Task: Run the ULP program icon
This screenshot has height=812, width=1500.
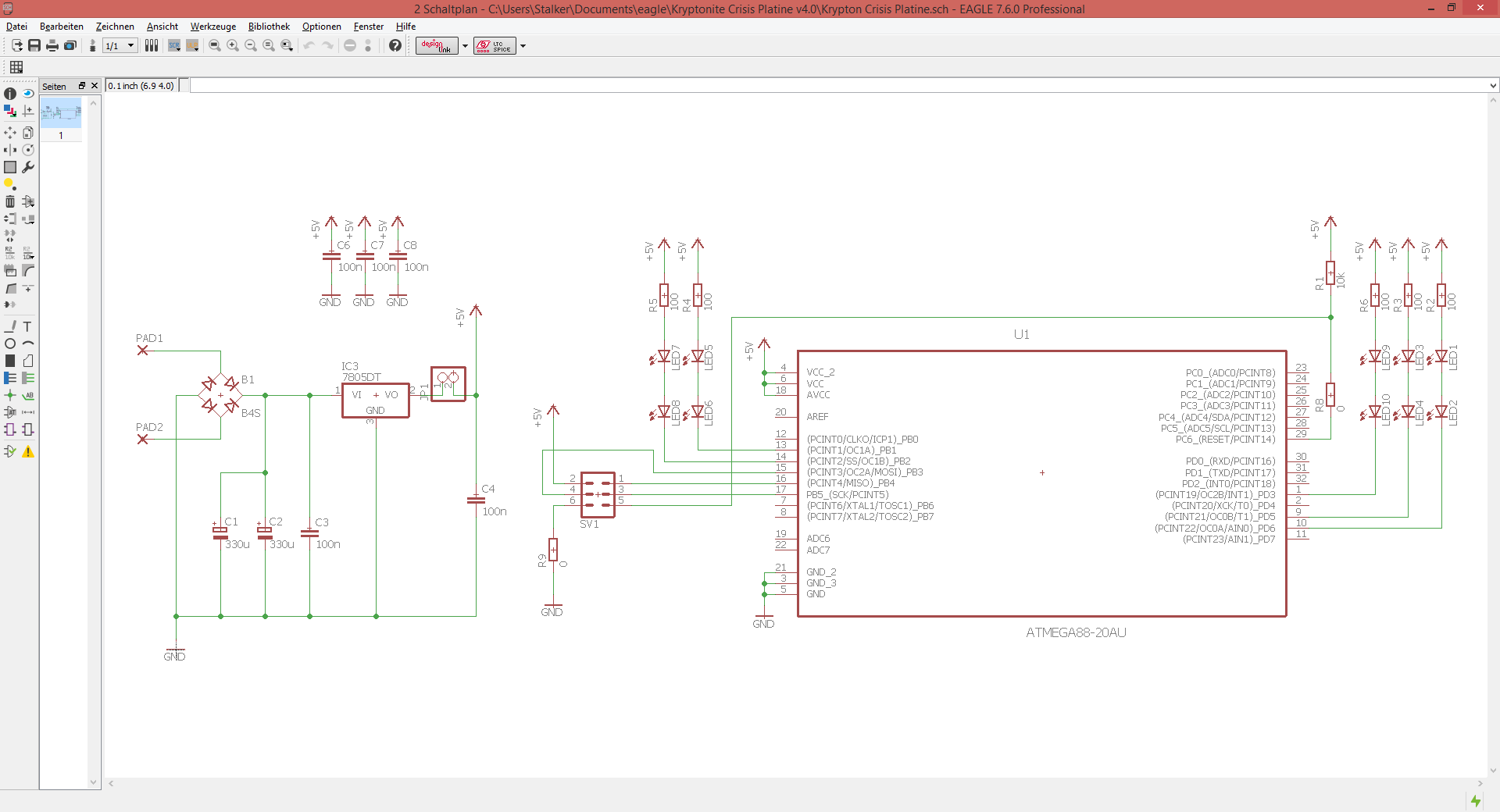Action: coord(192,45)
